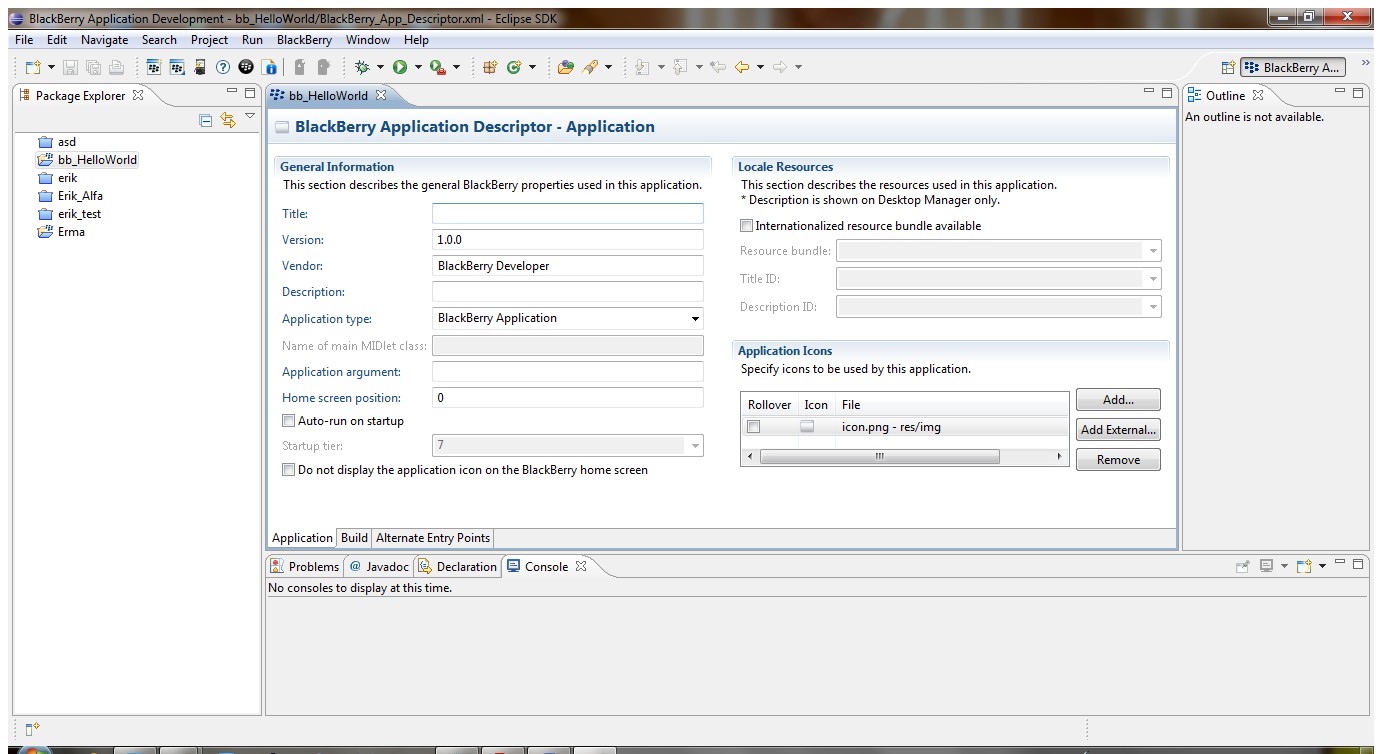This screenshot has width=1382, height=754.
Task: Click the New Java Class toolbar icon
Action: pyautogui.click(x=514, y=67)
